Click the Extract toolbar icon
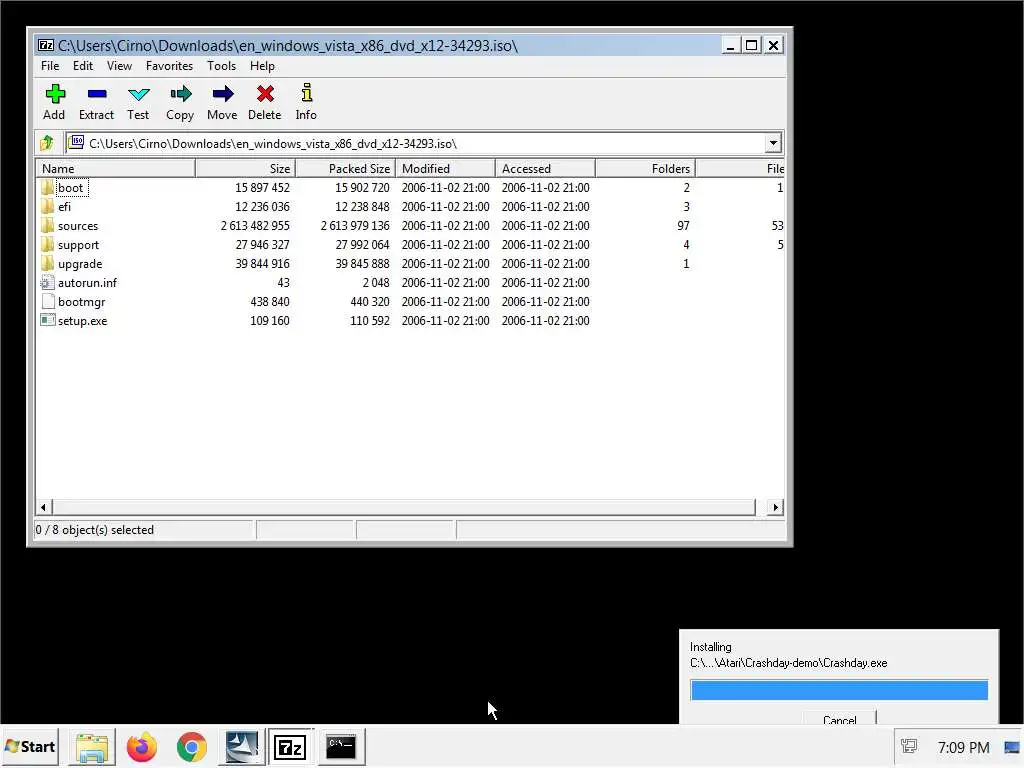The image size is (1024, 768). (x=97, y=94)
